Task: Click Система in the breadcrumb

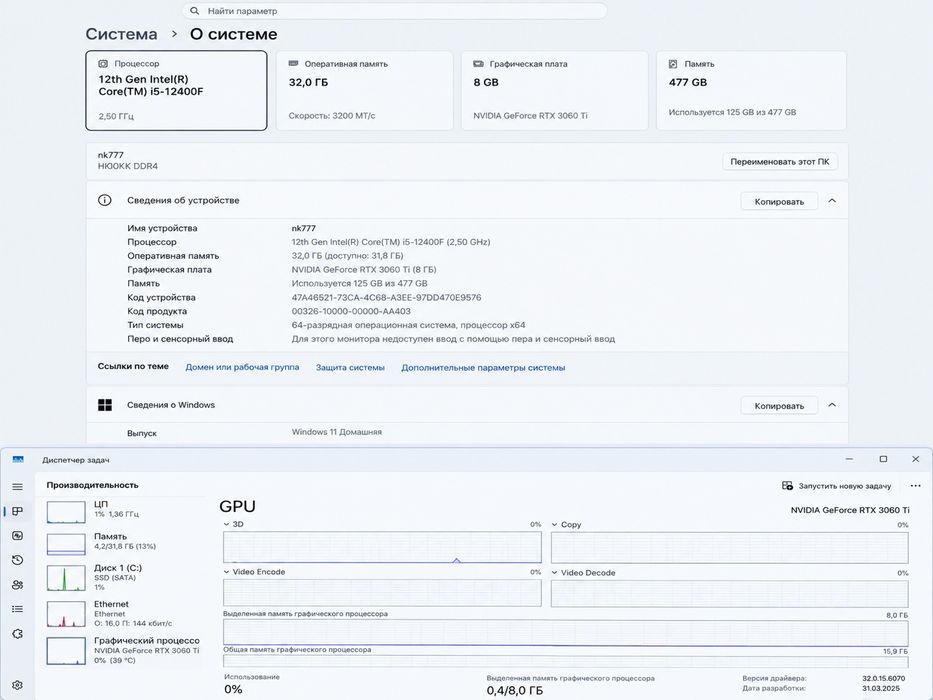Action: click(x=121, y=34)
